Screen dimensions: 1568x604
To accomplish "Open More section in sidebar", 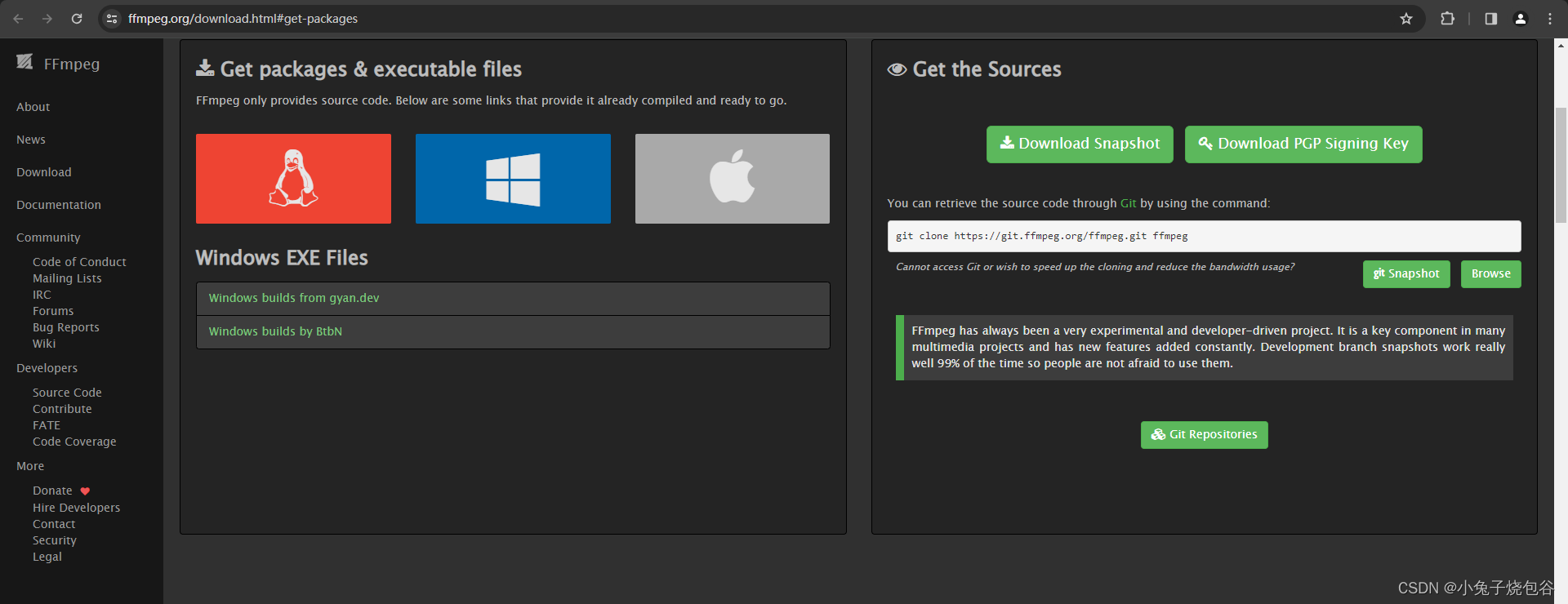I will coord(30,466).
